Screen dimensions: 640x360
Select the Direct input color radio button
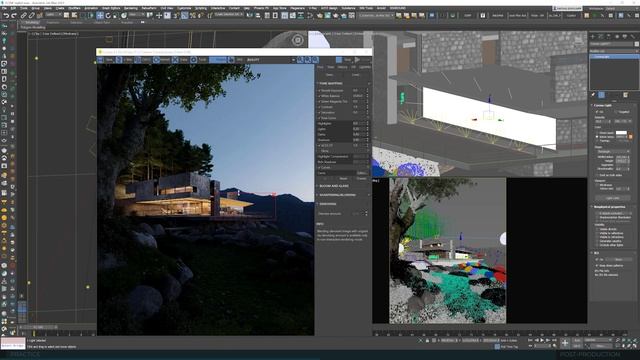597,133
